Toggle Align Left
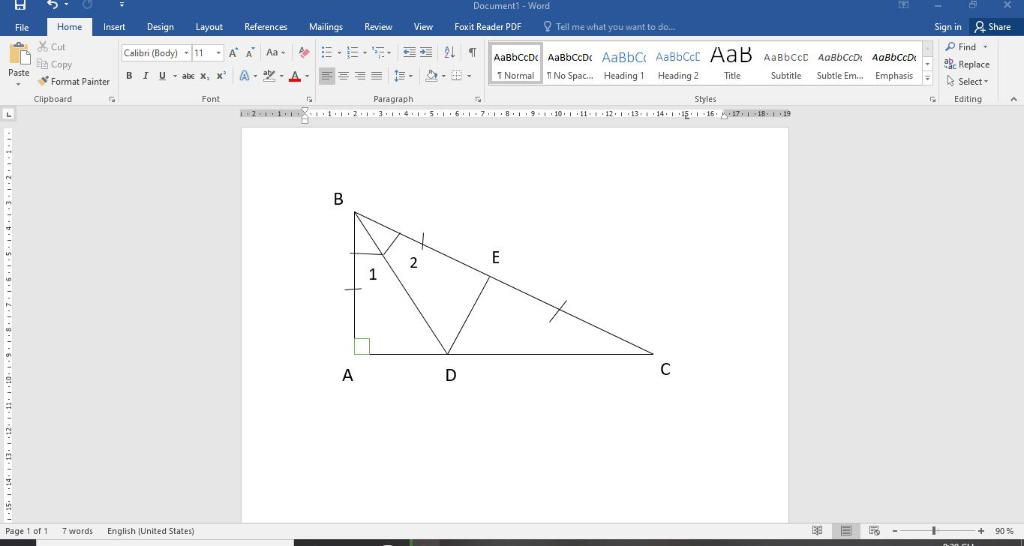Viewport: 1024px width, 546px height. coord(327,76)
